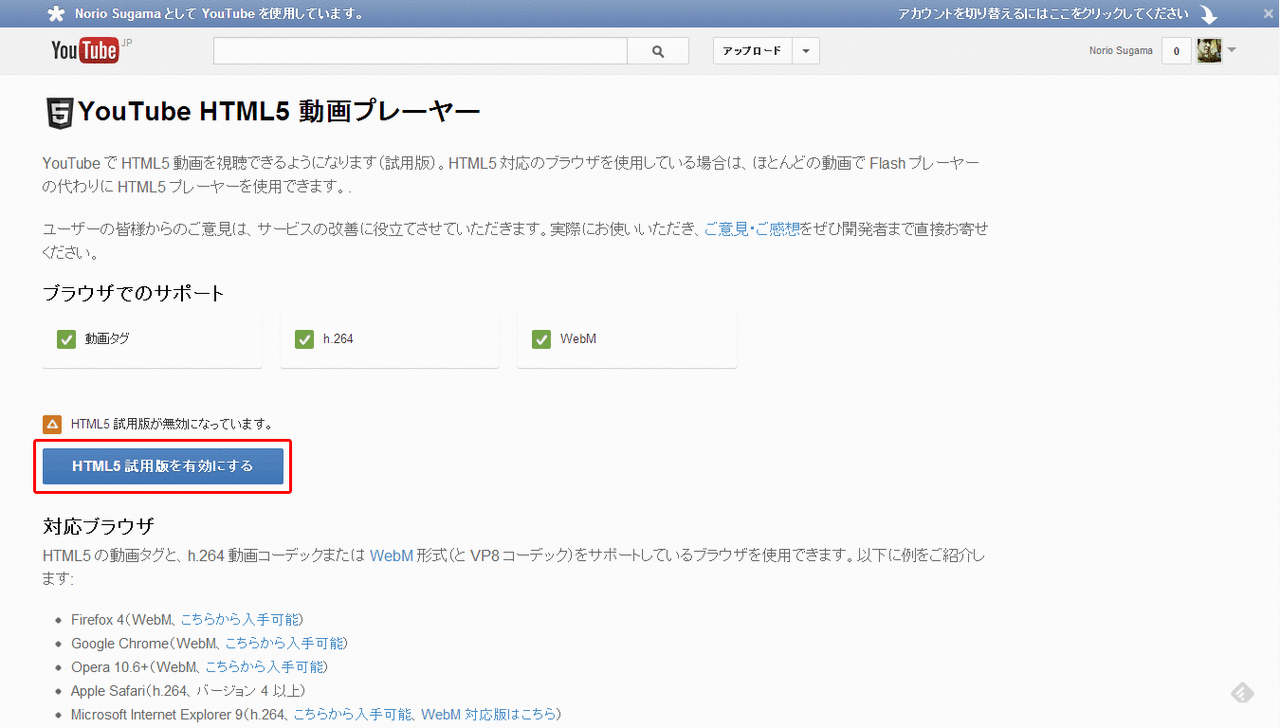1280x728 pixels.
Task: Click the Norio Sugama username
Action: pos(1121,51)
